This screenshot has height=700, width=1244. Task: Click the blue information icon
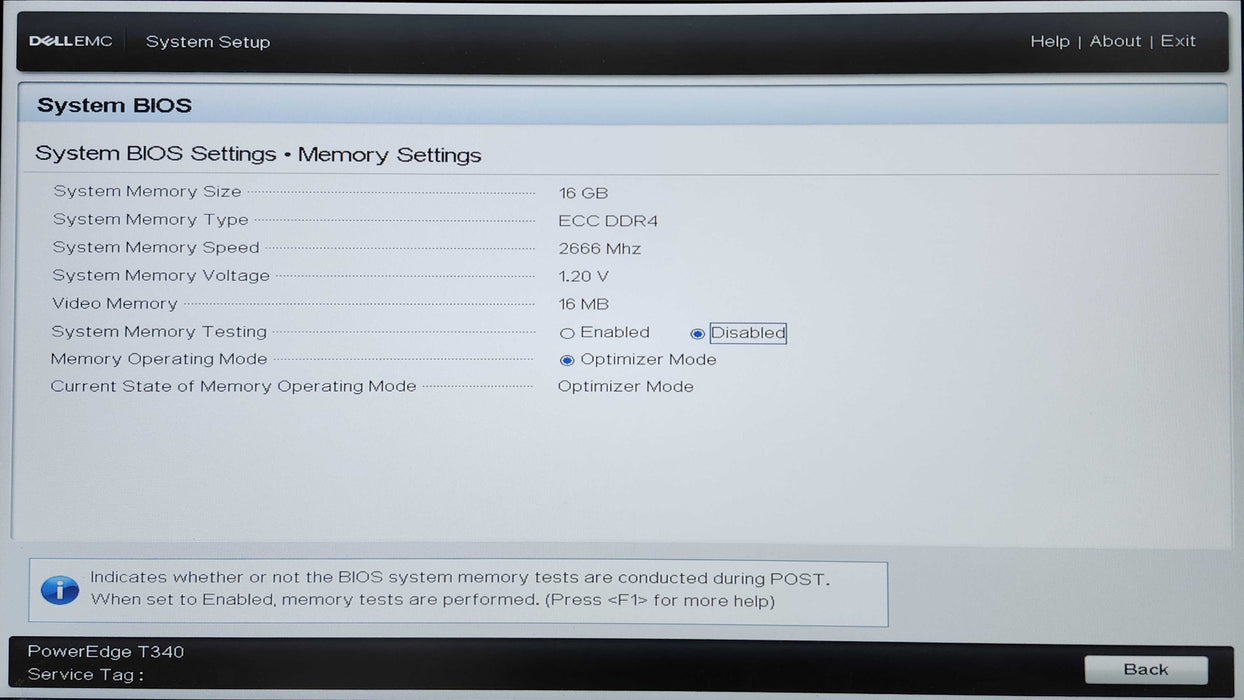point(59,590)
